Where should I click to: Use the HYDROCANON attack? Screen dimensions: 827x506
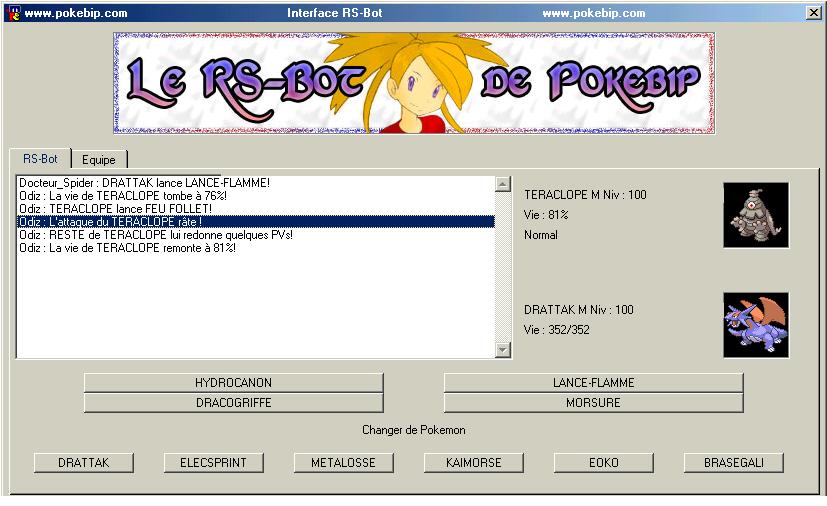pyautogui.click(x=234, y=383)
